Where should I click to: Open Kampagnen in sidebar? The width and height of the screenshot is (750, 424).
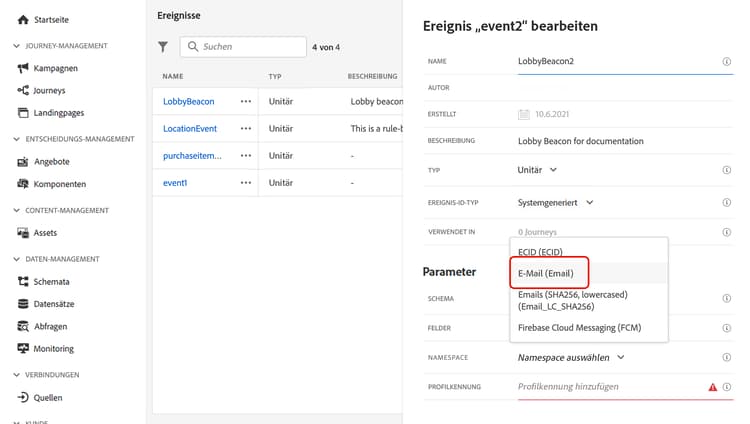click(x=55, y=68)
